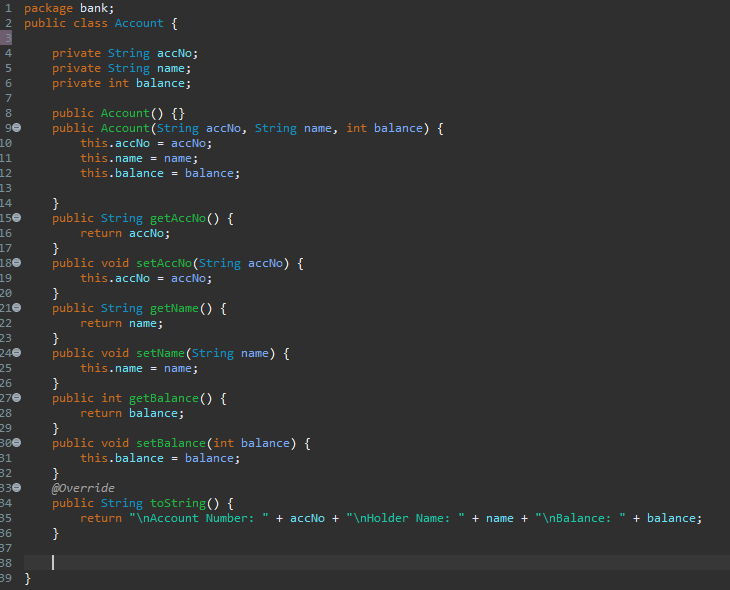
Task: Collapse the getName method fold marker
Action: click(x=17, y=307)
